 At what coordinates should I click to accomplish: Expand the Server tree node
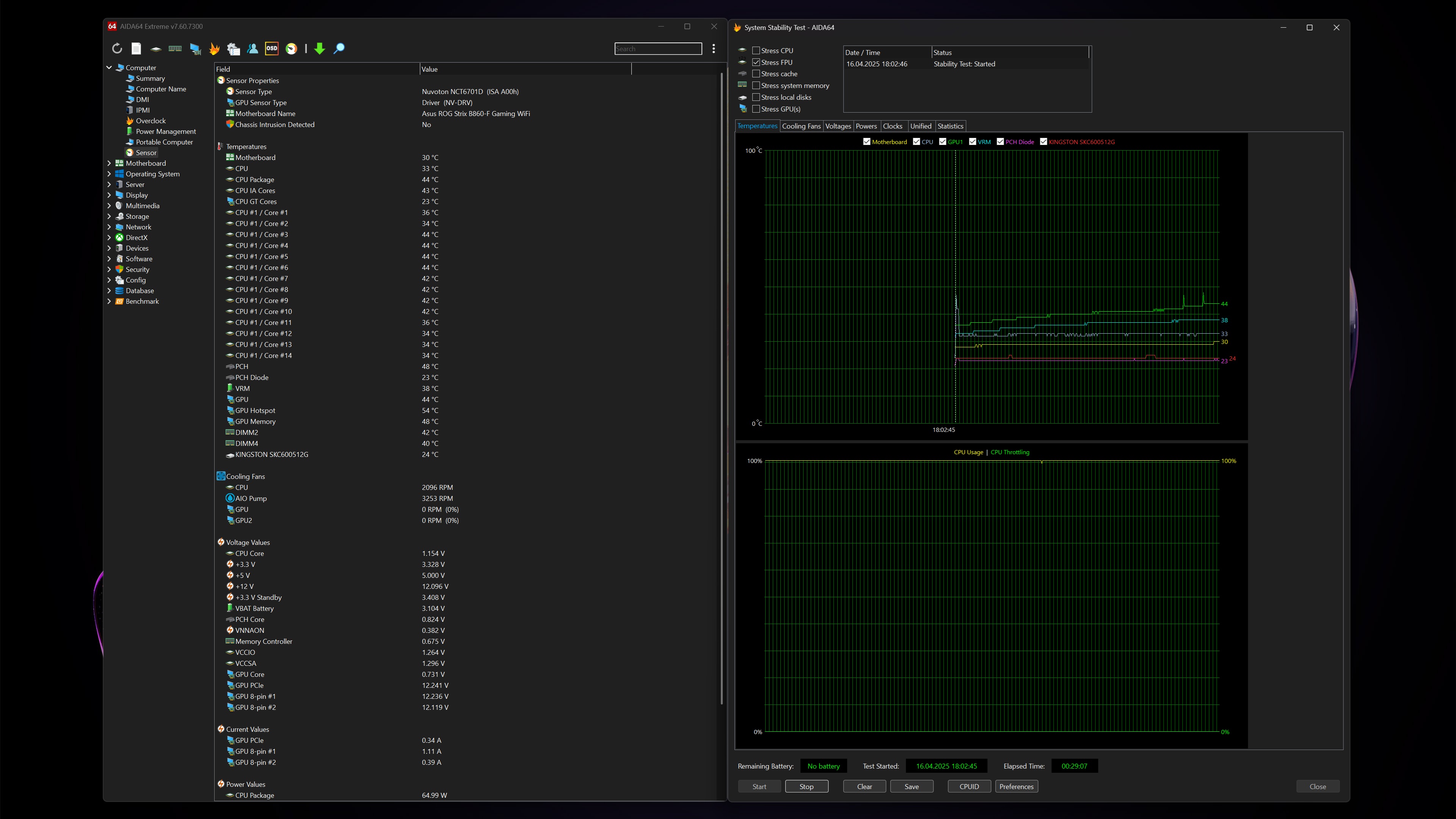pos(109,185)
